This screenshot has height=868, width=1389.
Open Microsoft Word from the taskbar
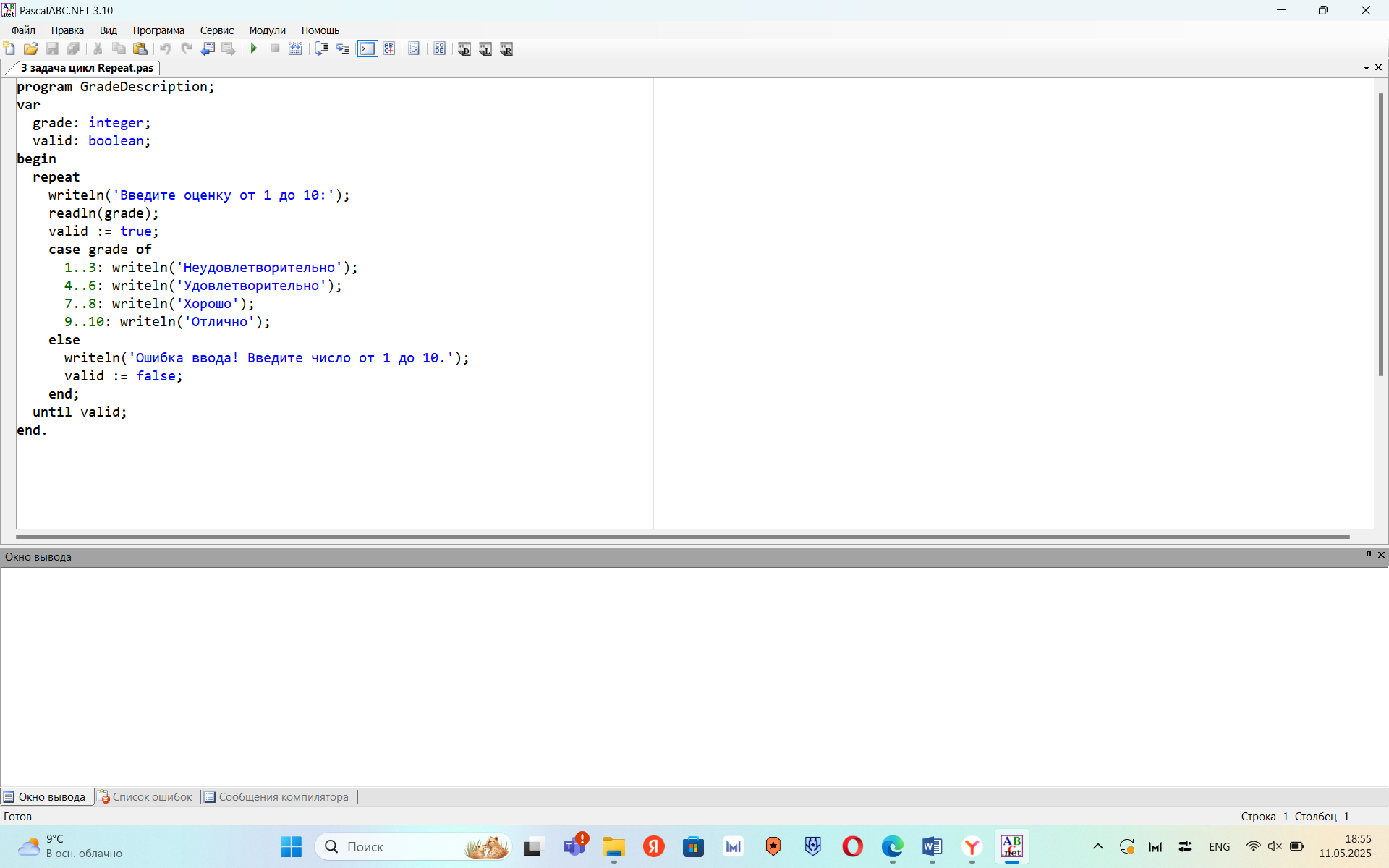932,846
